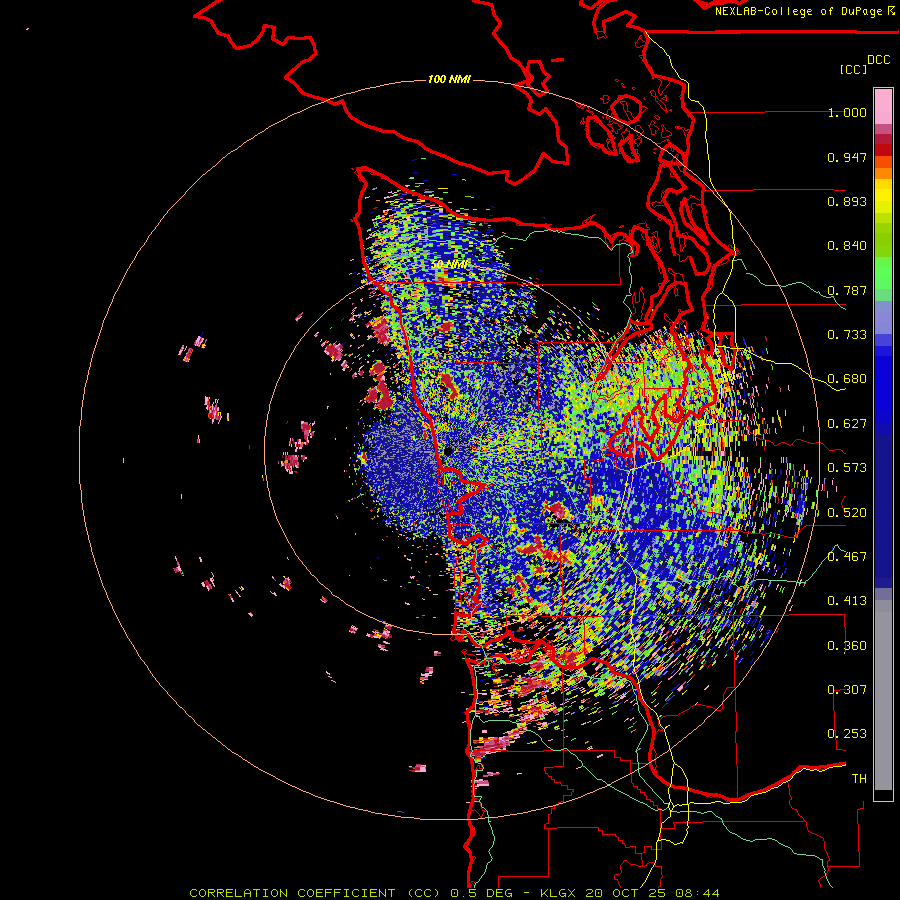The image size is (900, 900).
Task: Select the 0.733 scale value
Action: 847,335
